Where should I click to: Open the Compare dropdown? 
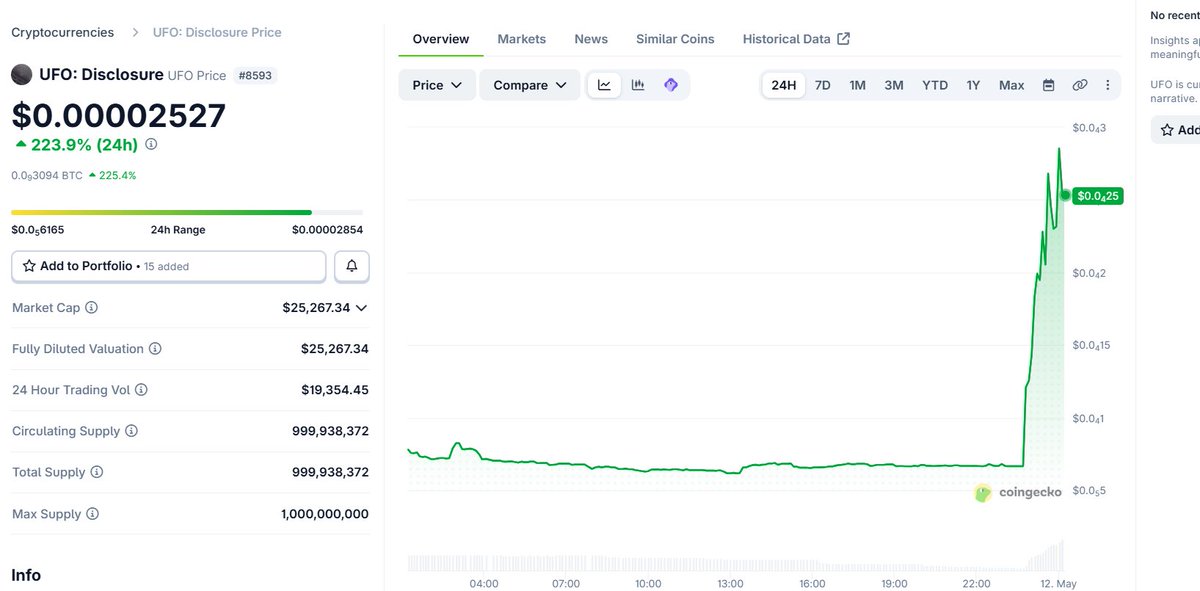[x=530, y=85]
